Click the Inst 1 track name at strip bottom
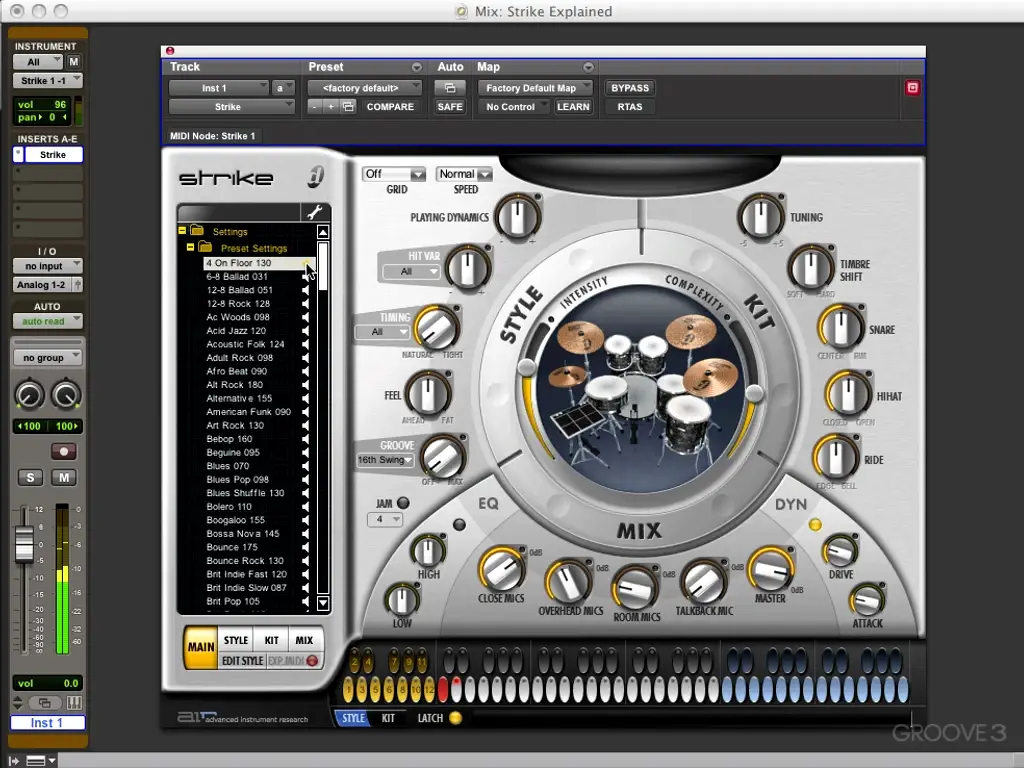 pyautogui.click(x=47, y=723)
